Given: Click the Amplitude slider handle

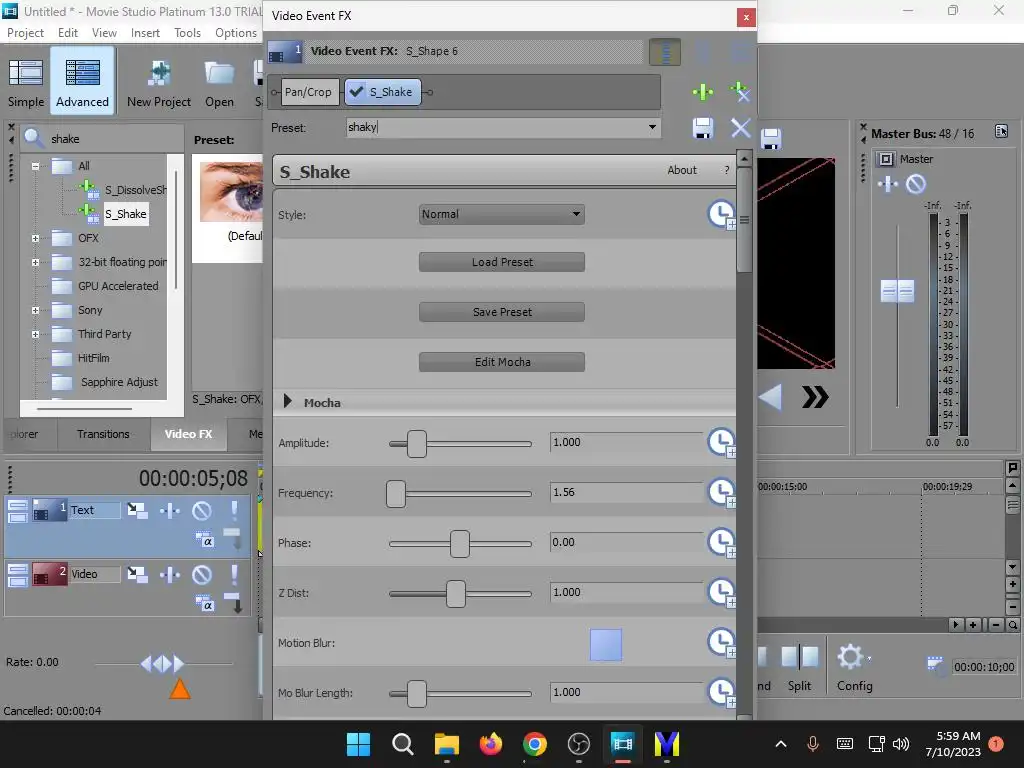Looking at the screenshot, I should point(417,444).
